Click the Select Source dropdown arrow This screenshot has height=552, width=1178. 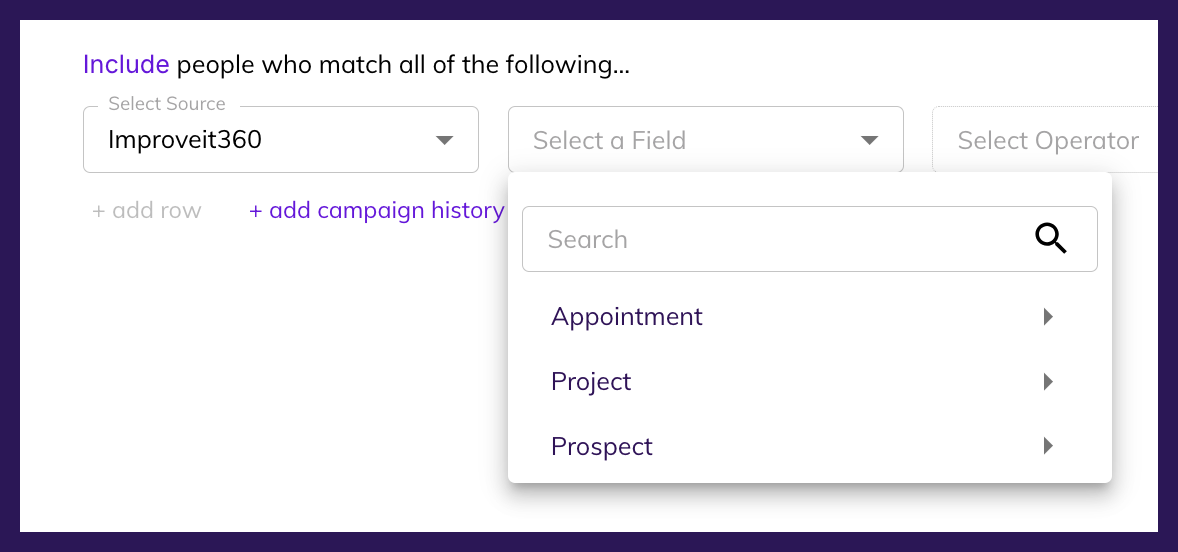(x=445, y=141)
